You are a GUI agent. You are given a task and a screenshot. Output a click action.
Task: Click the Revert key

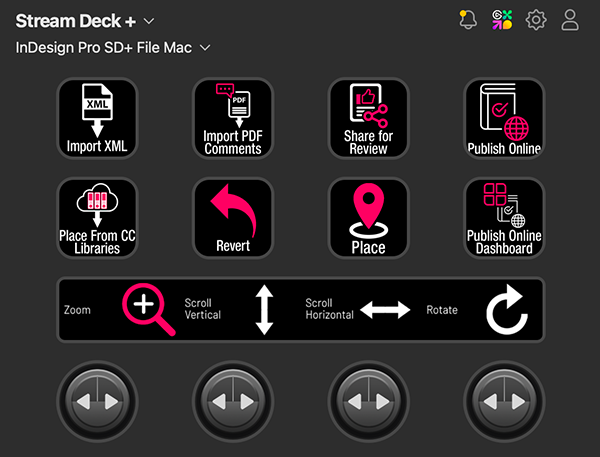(x=233, y=218)
